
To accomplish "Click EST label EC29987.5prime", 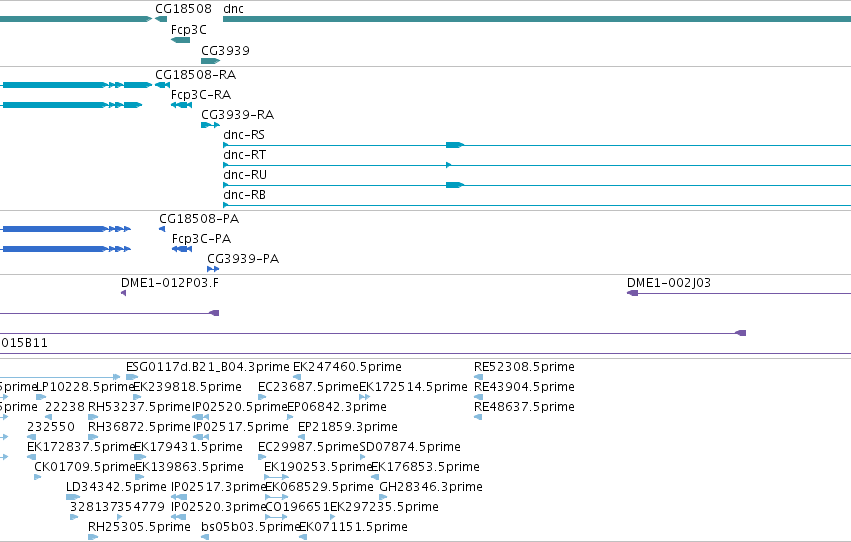I will tap(308, 447).
